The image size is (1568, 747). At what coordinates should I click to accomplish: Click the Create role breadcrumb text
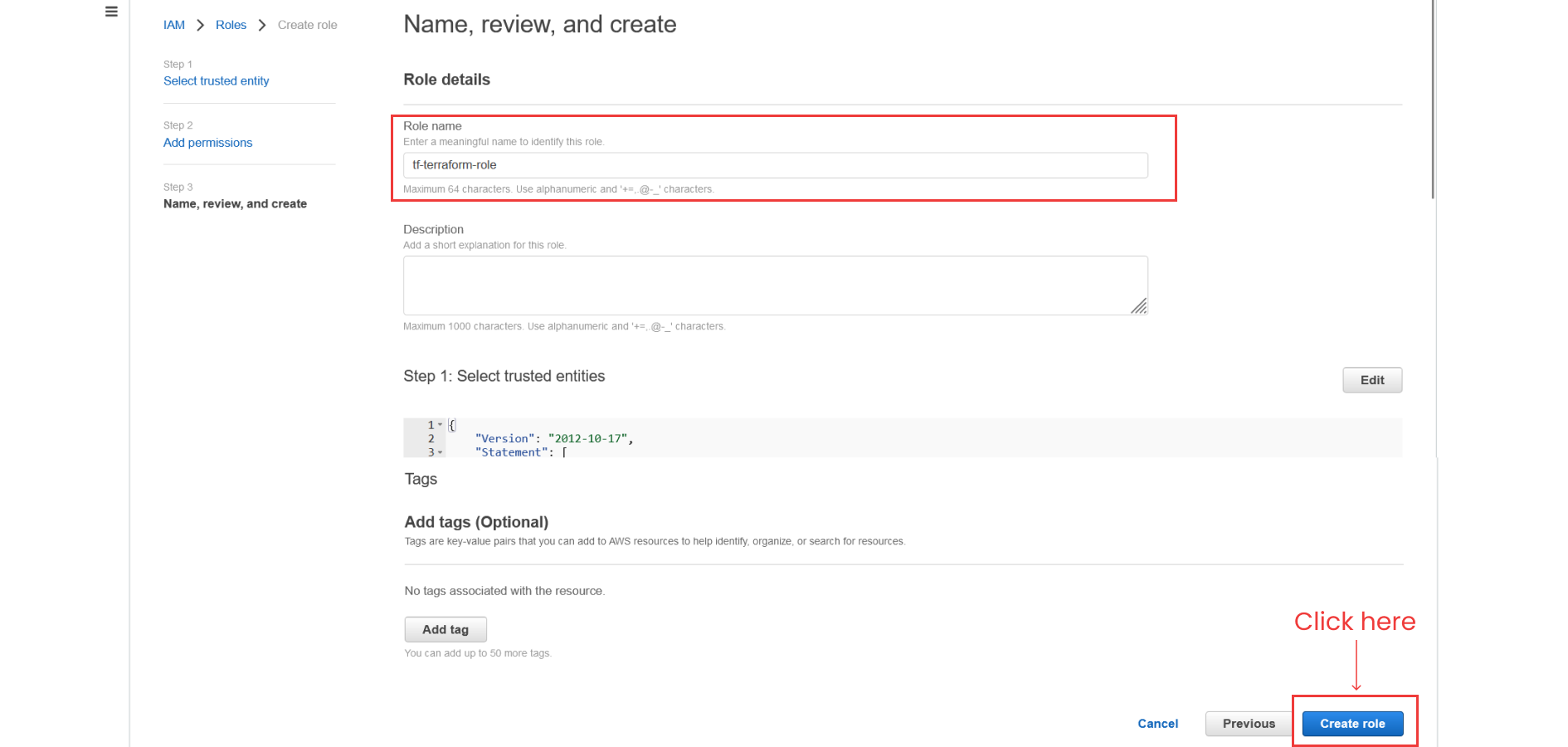coord(307,25)
